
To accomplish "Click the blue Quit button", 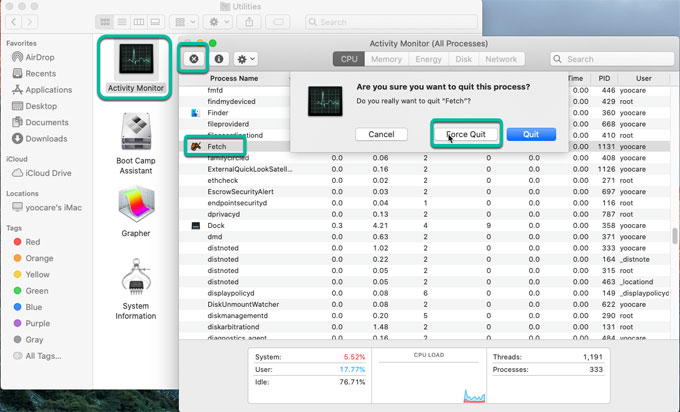I will pos(531,134).
